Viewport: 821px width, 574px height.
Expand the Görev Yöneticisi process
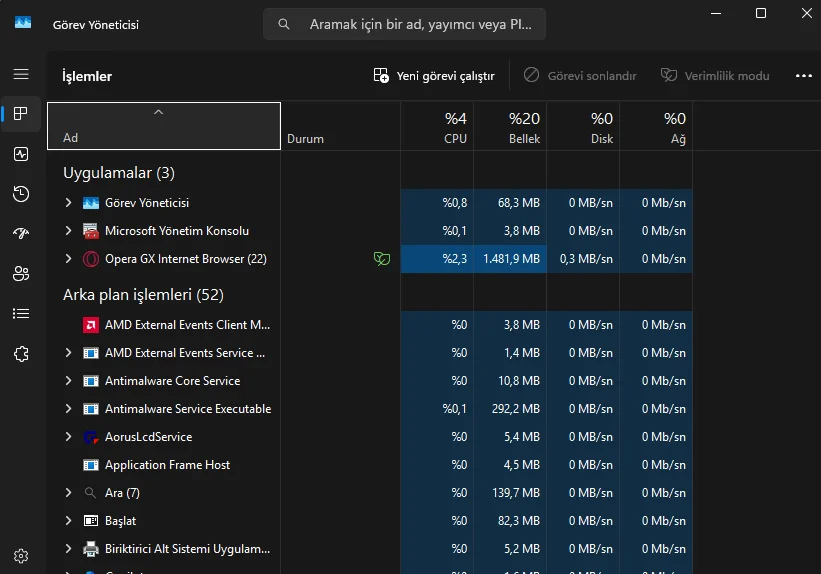pyautogui.click(x=68, y=203)
